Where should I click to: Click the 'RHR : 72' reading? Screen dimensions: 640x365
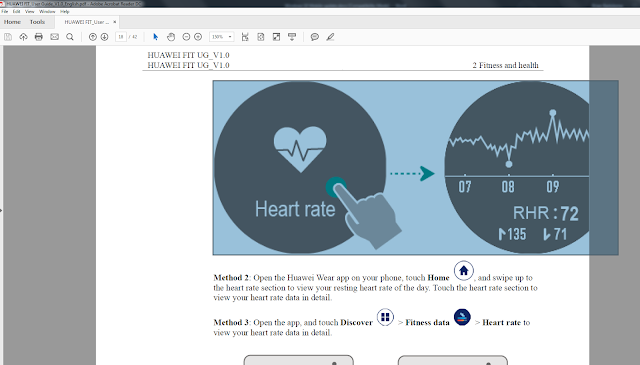pyautogui.click(x=546, y=213)
